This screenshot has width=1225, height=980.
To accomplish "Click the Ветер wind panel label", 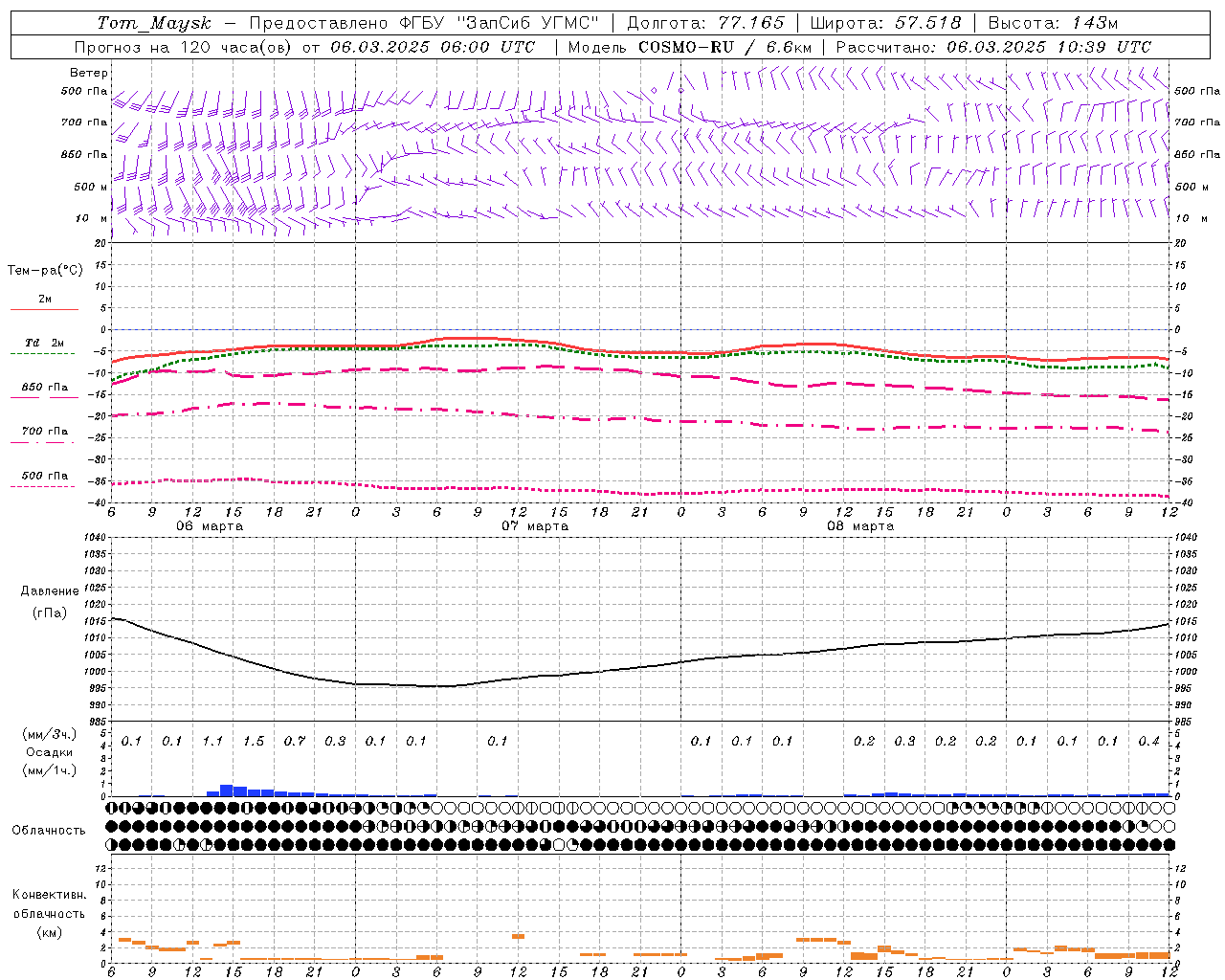I will pyautogui.click(x=89, y=73).
